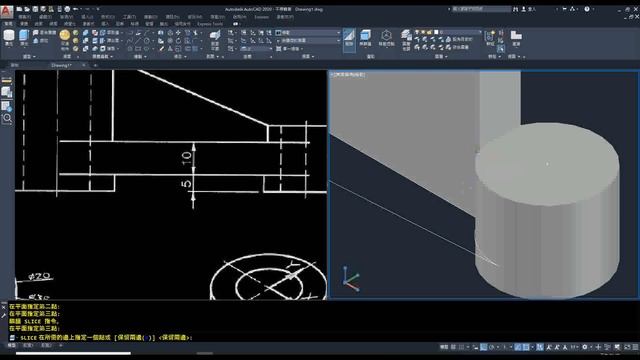Switch to the 實體 solid ribbon tab
Viewport: 640px width, 360px height.
tap(24, 24)
